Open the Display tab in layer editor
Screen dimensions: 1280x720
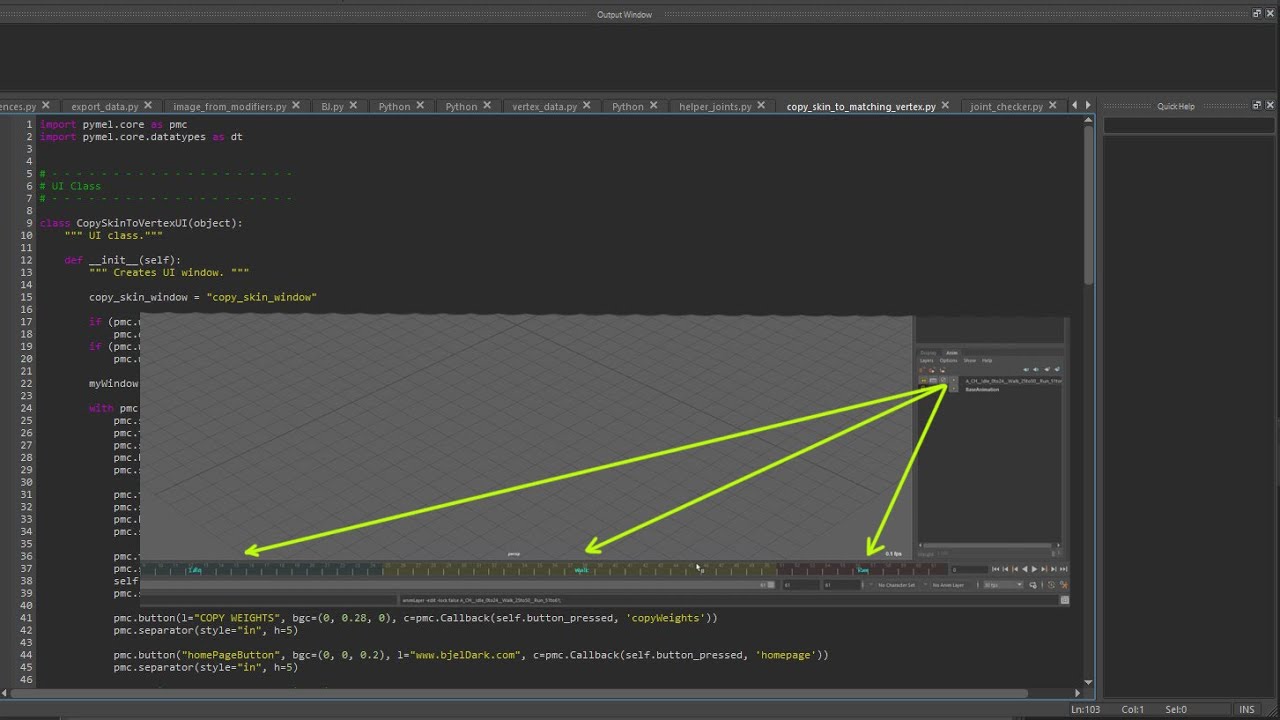pos(928,353)
